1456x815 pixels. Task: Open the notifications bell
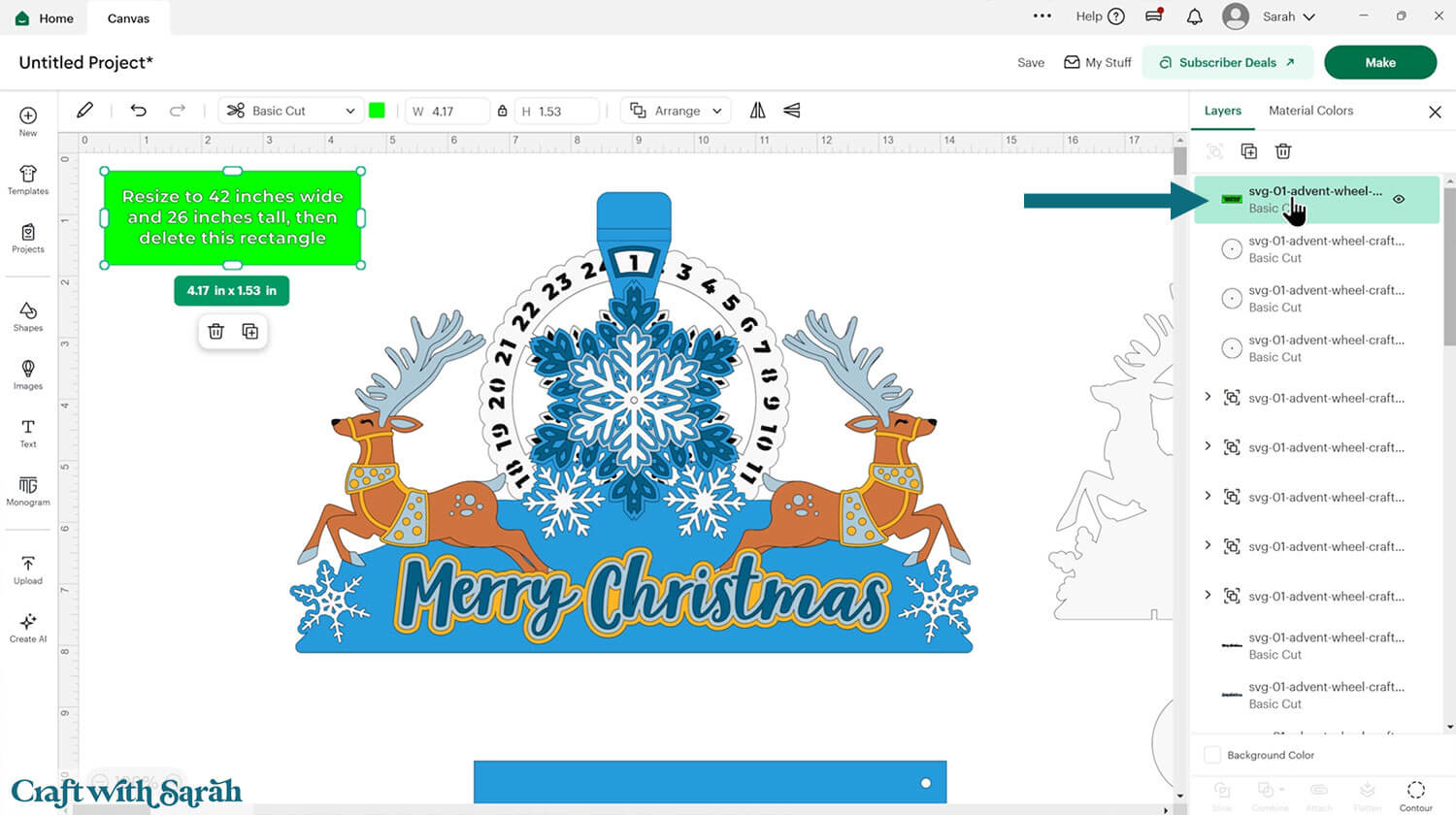coord(1195,16)
